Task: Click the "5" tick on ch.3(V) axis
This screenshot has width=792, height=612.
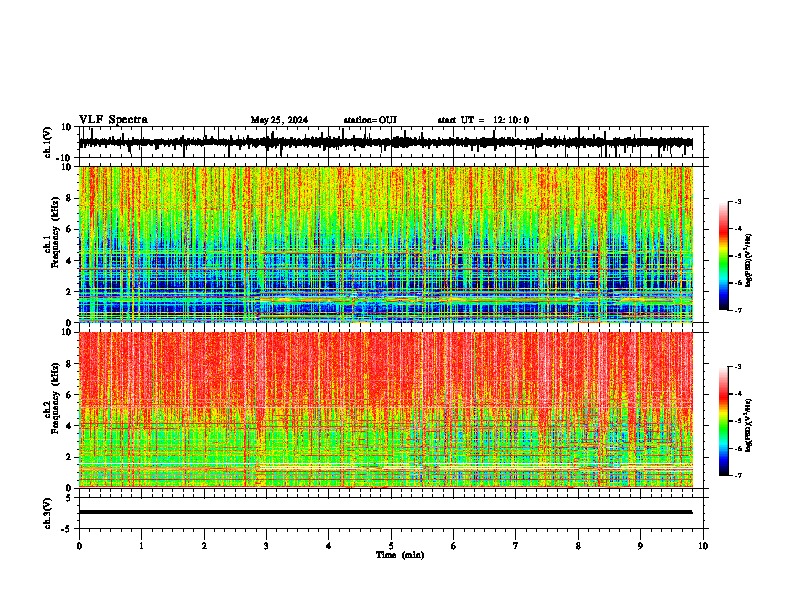Action: pos(70,498)
